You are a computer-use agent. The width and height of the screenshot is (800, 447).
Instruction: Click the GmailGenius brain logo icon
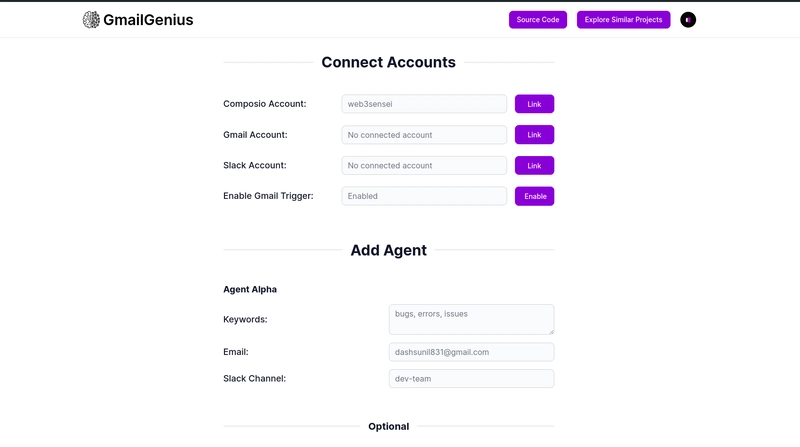91,20
